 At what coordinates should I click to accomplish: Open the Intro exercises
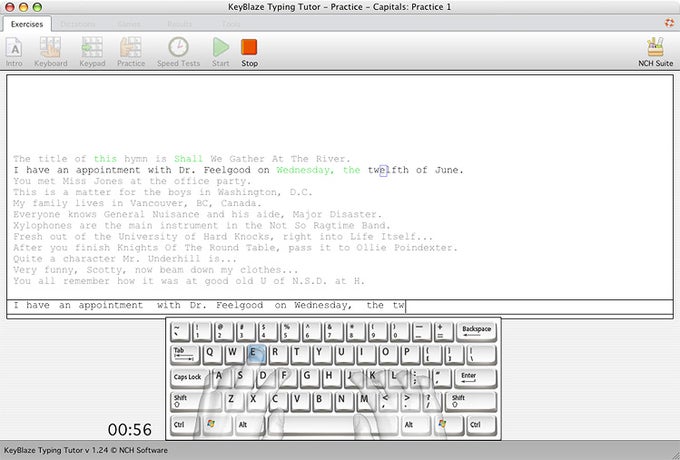pos(14,52)
